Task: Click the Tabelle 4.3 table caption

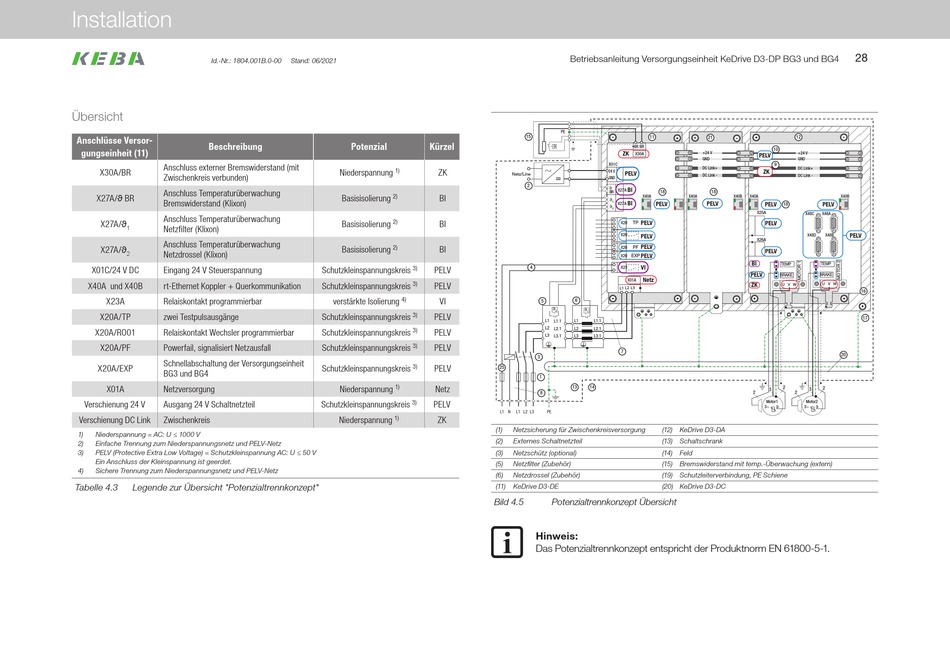Action: pos(196,487)
